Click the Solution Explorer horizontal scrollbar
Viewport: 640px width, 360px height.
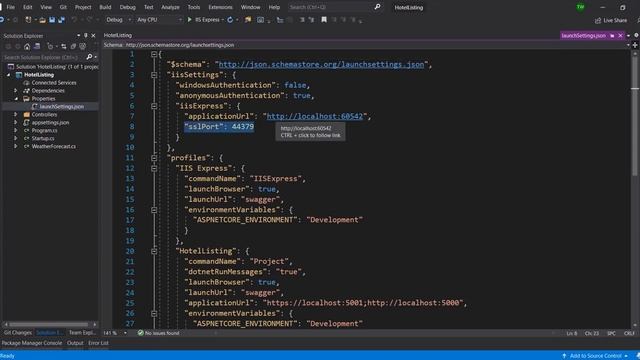(50, 324)
